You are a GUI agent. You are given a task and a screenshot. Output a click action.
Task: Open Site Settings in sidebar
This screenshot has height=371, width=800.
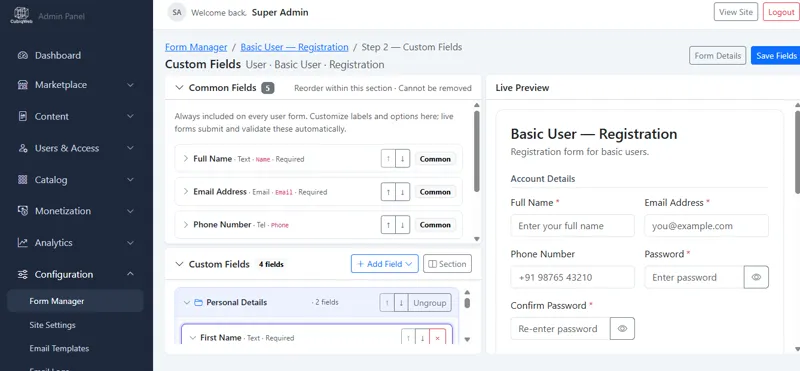(53, 325)
